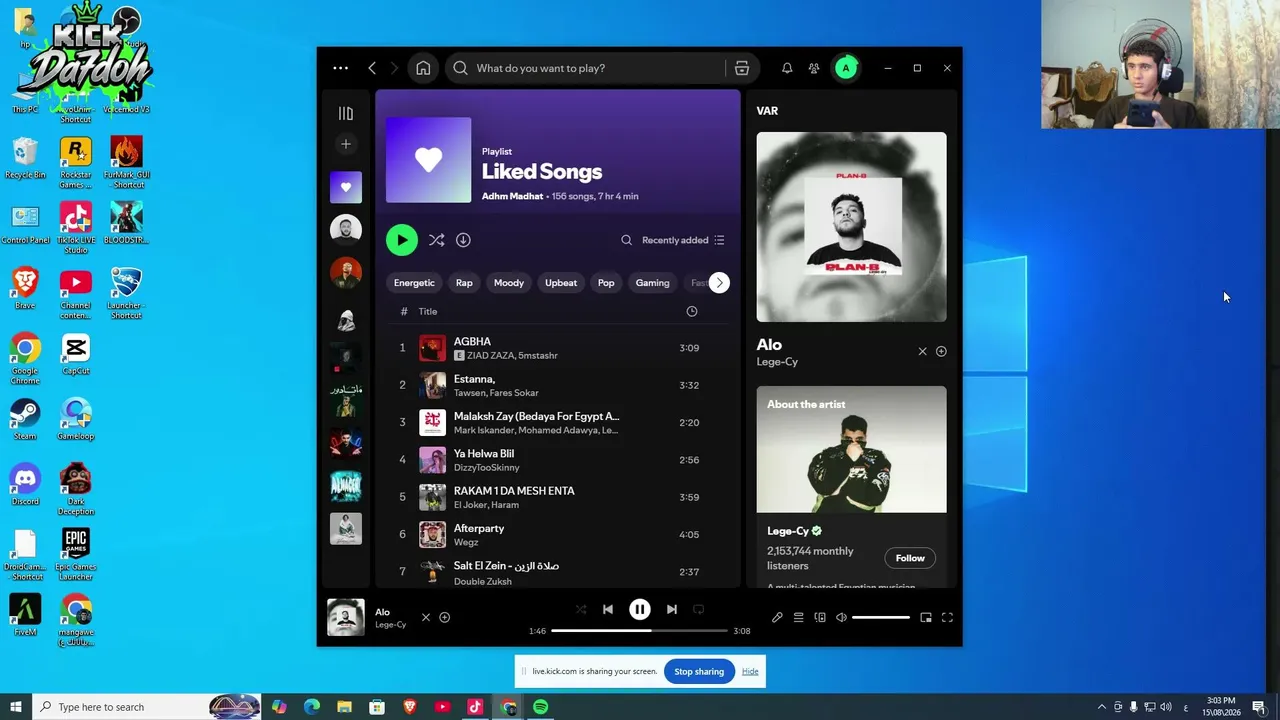Open the Friend Activity icon
This screenshot has height=720, width=1280.
(x=814, y=68)
